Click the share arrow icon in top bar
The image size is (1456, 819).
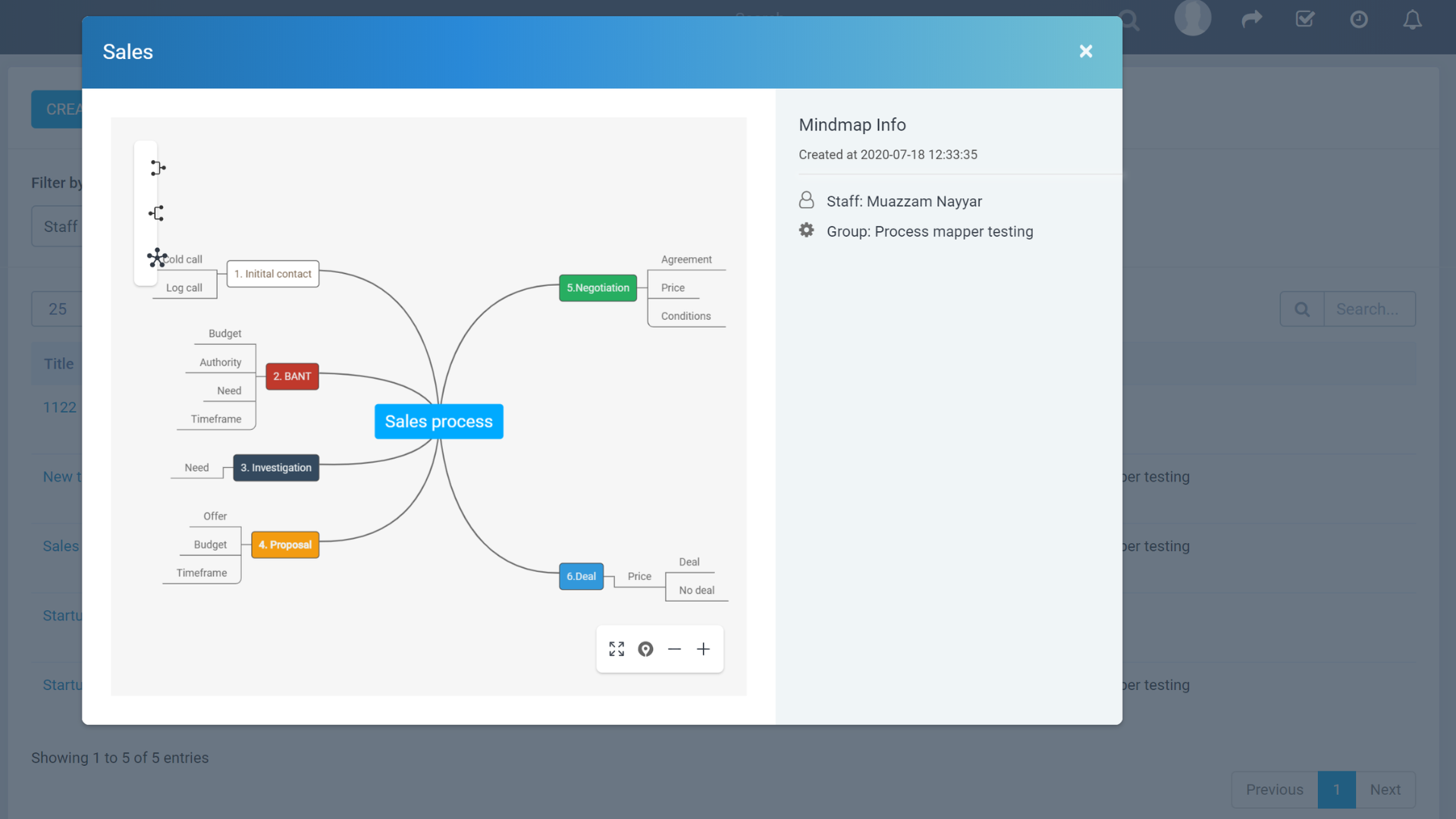click(1251, 19)
